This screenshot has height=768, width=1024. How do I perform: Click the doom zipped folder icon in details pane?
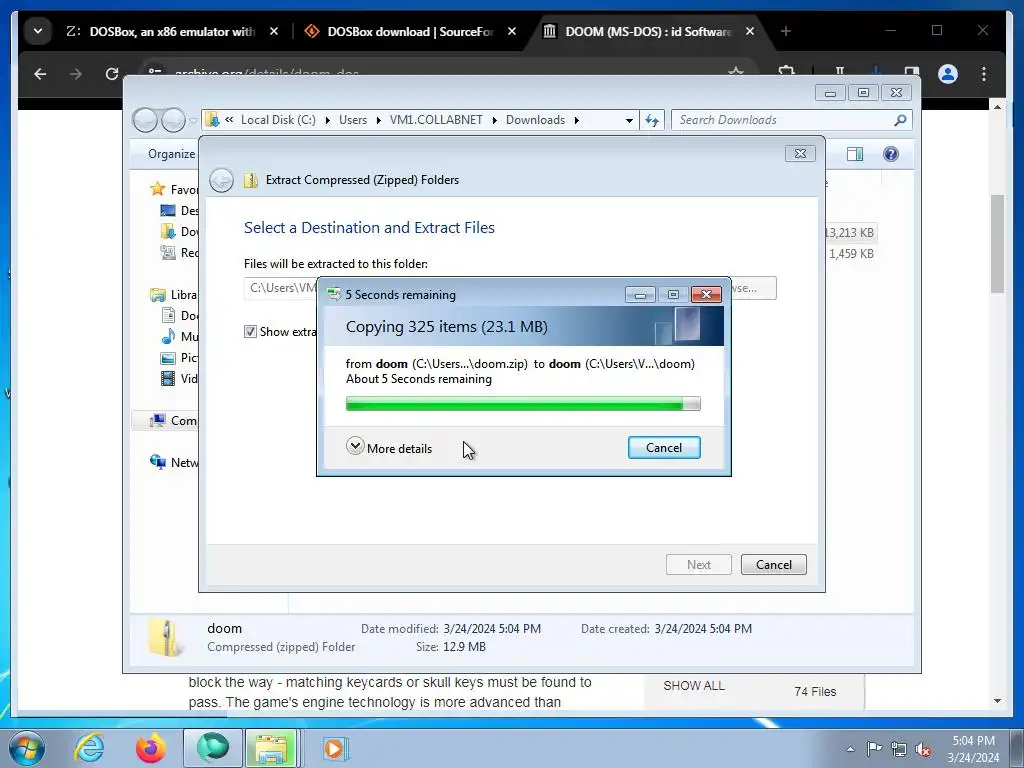click(x=164, y=637)
